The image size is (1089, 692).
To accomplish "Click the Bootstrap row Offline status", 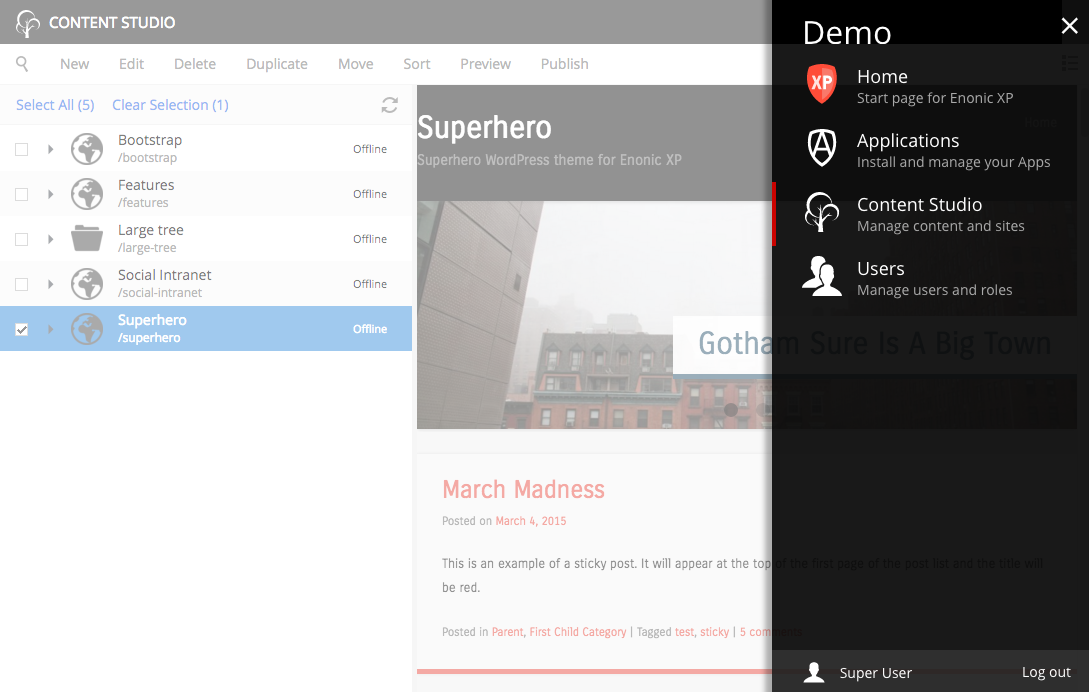I will click(x=370, y=149).
